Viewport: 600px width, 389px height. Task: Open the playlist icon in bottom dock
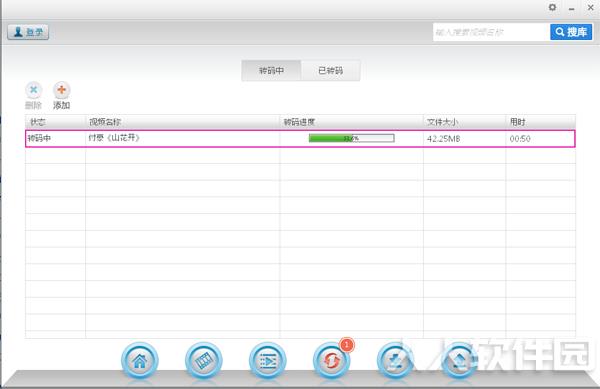(x=267, y=361)
